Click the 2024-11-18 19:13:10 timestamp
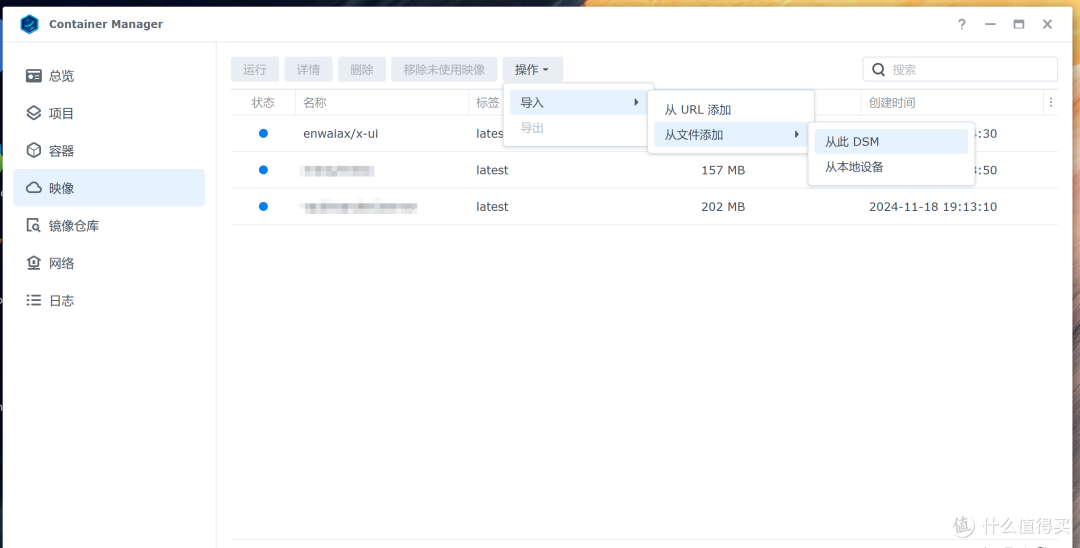 pos(933,207)
